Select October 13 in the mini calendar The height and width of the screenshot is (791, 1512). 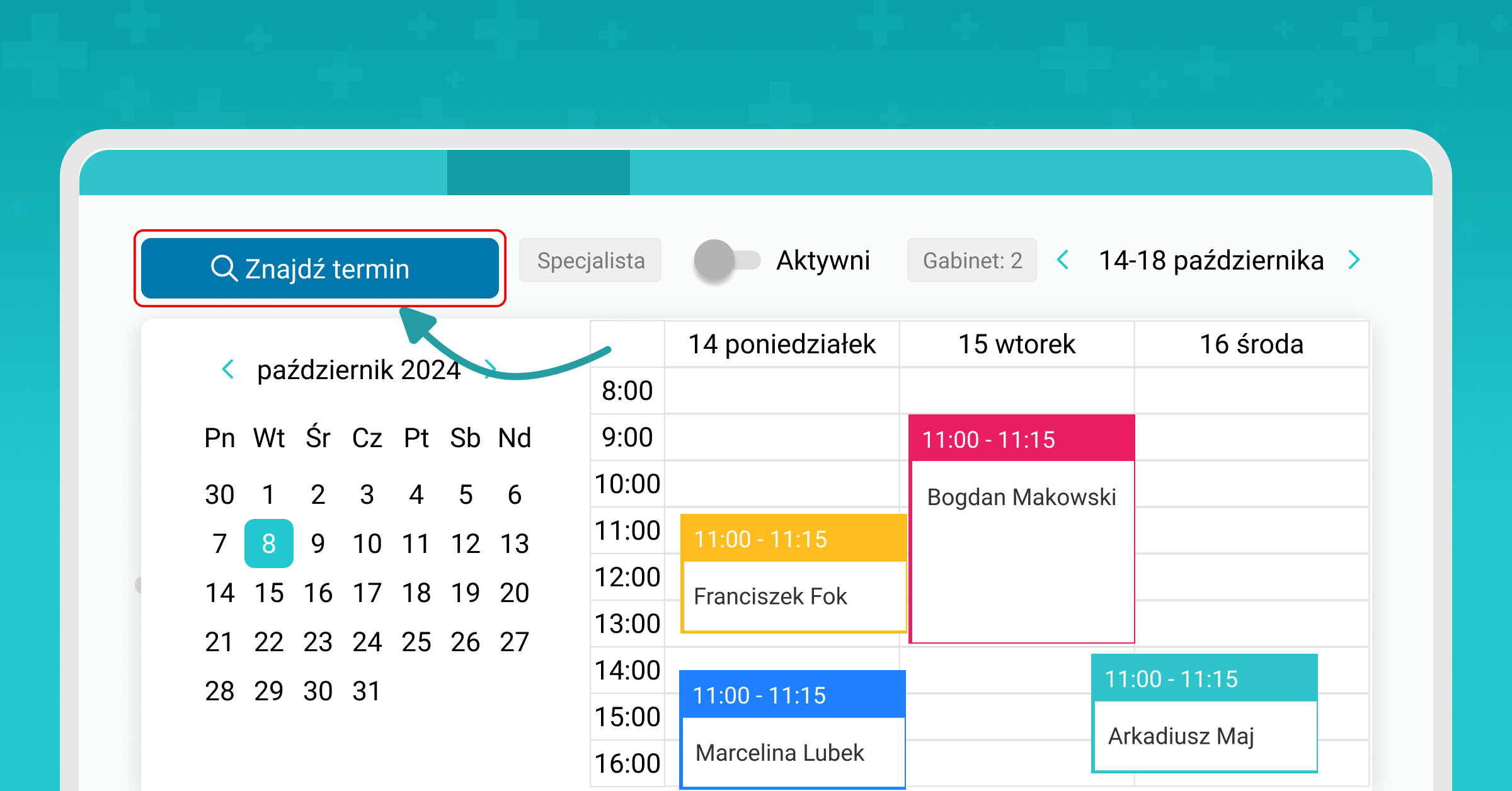(515, 543)
